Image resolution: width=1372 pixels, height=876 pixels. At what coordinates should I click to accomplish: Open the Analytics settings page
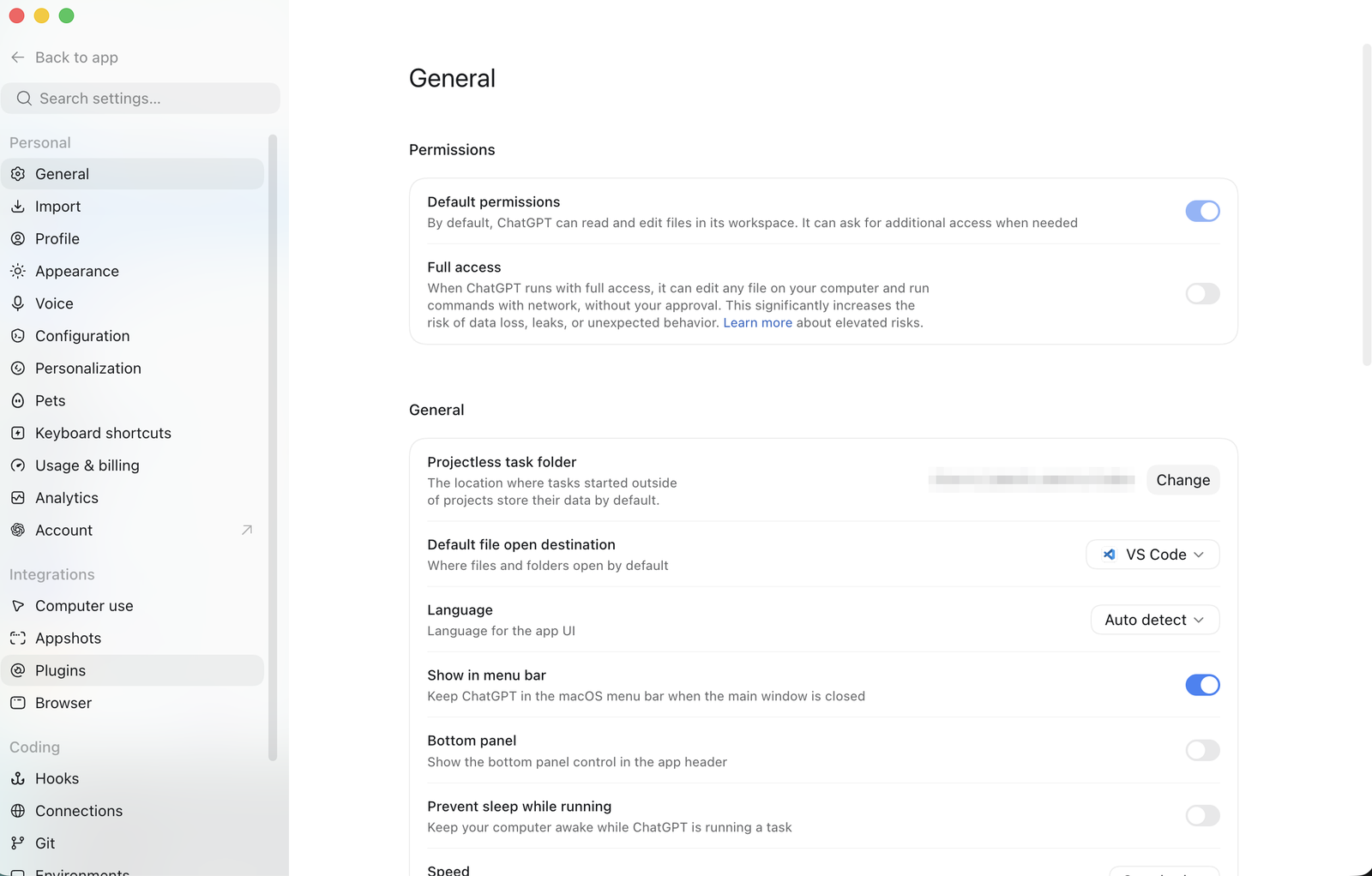point(132,498)
